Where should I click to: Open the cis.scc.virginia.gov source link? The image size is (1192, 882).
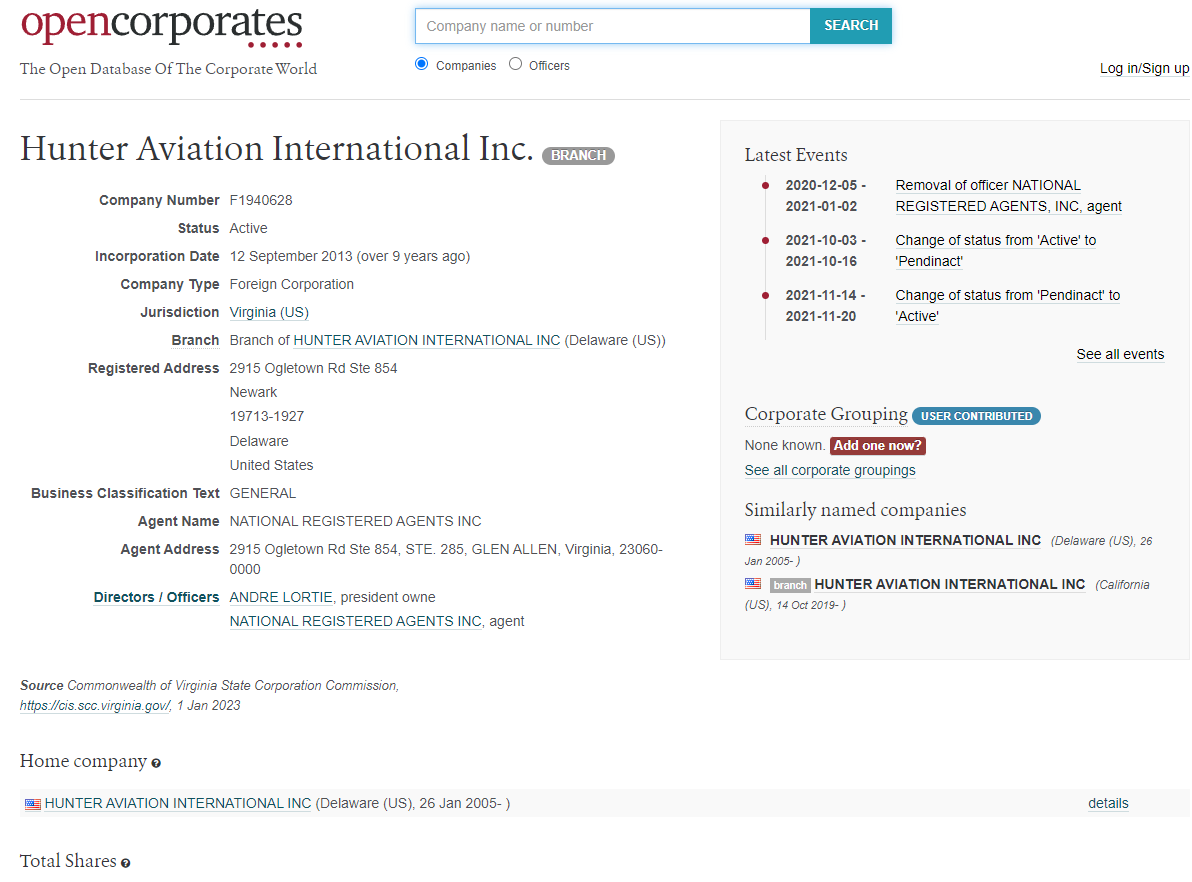pos(95,706)
